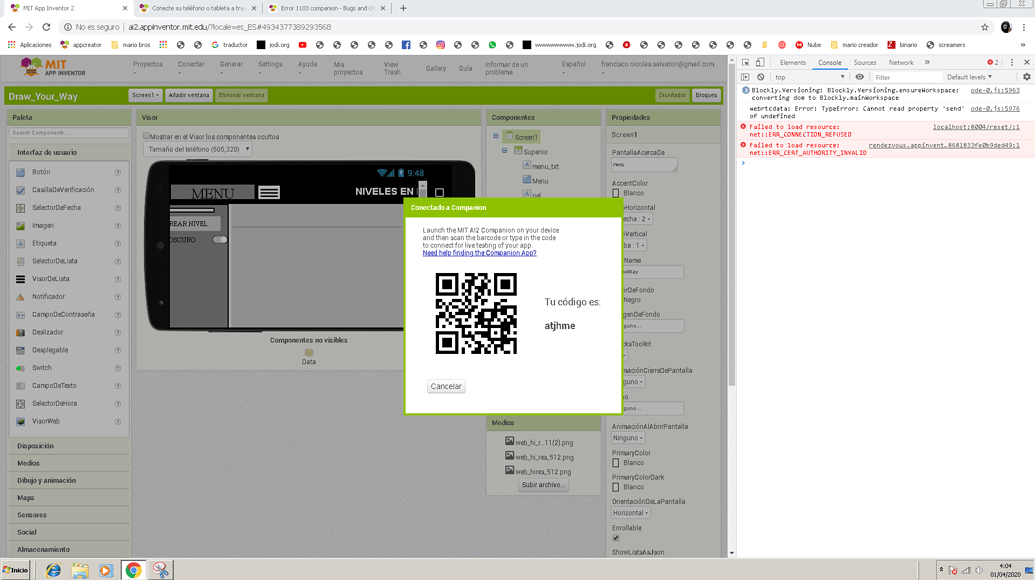Switch to the Bloques view button

[706, 96]
